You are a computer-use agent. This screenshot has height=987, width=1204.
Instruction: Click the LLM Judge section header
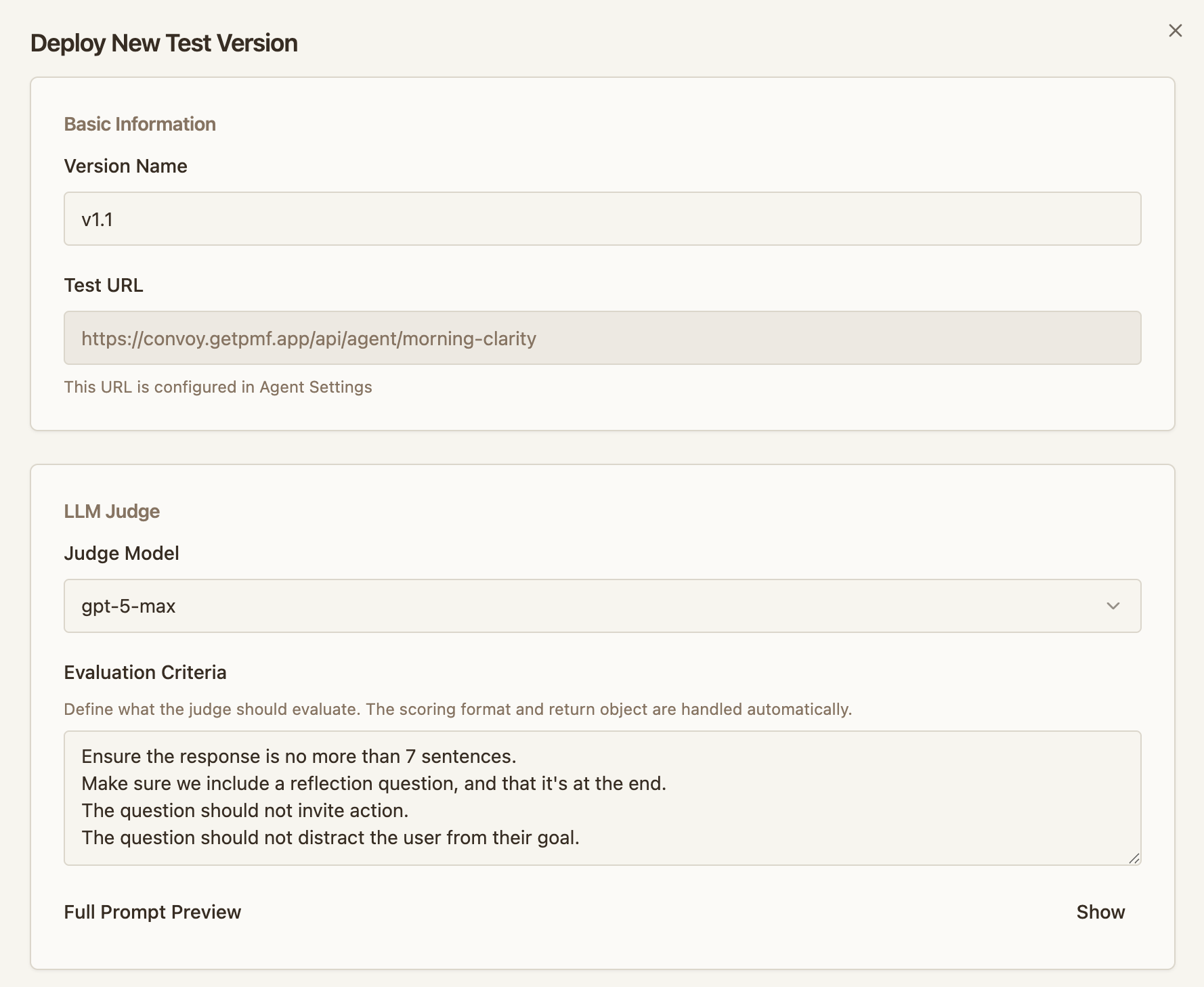point(112,511)
